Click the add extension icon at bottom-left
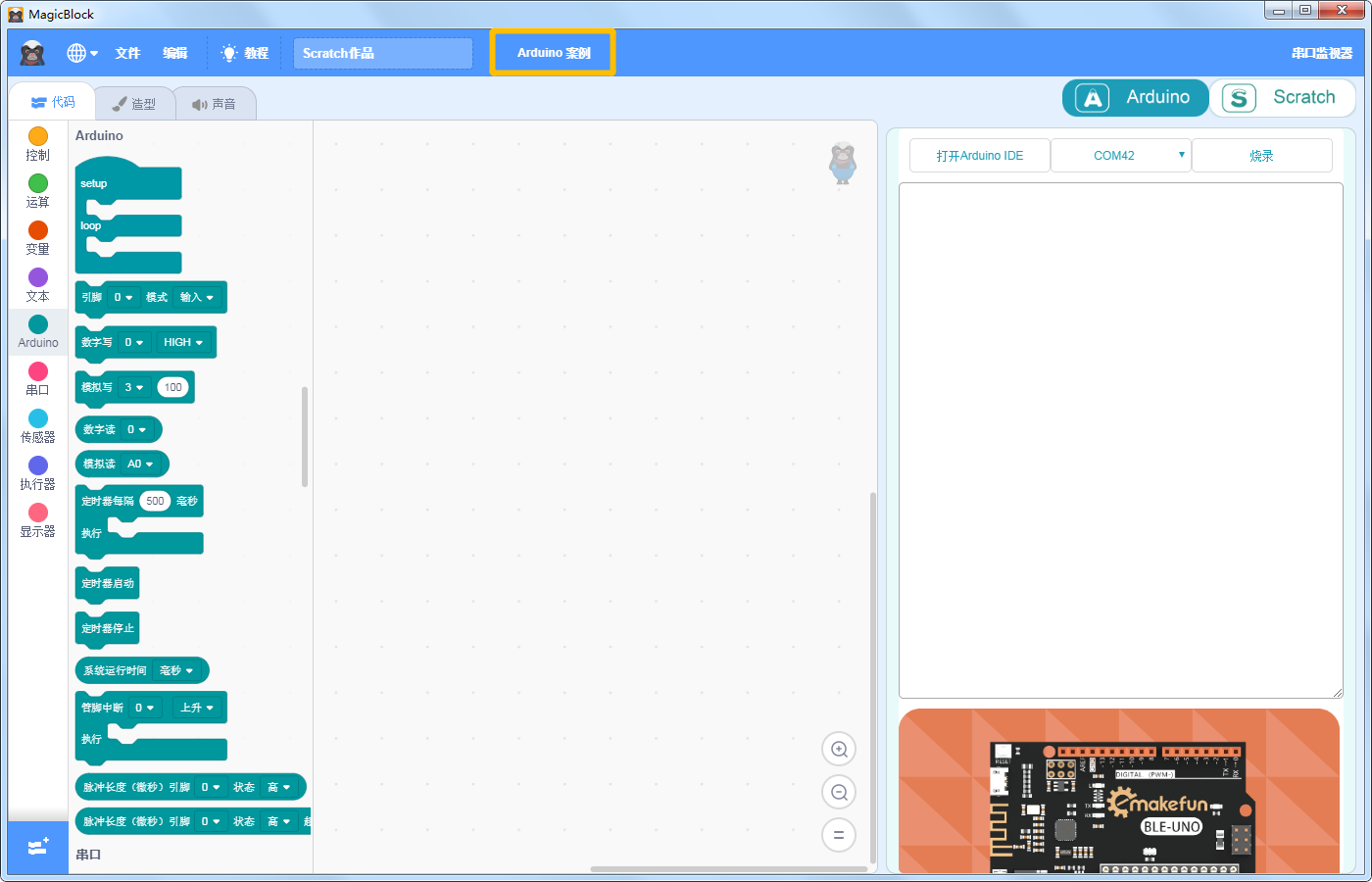This screenshot has height=882, width=1372. coord(38,847)
